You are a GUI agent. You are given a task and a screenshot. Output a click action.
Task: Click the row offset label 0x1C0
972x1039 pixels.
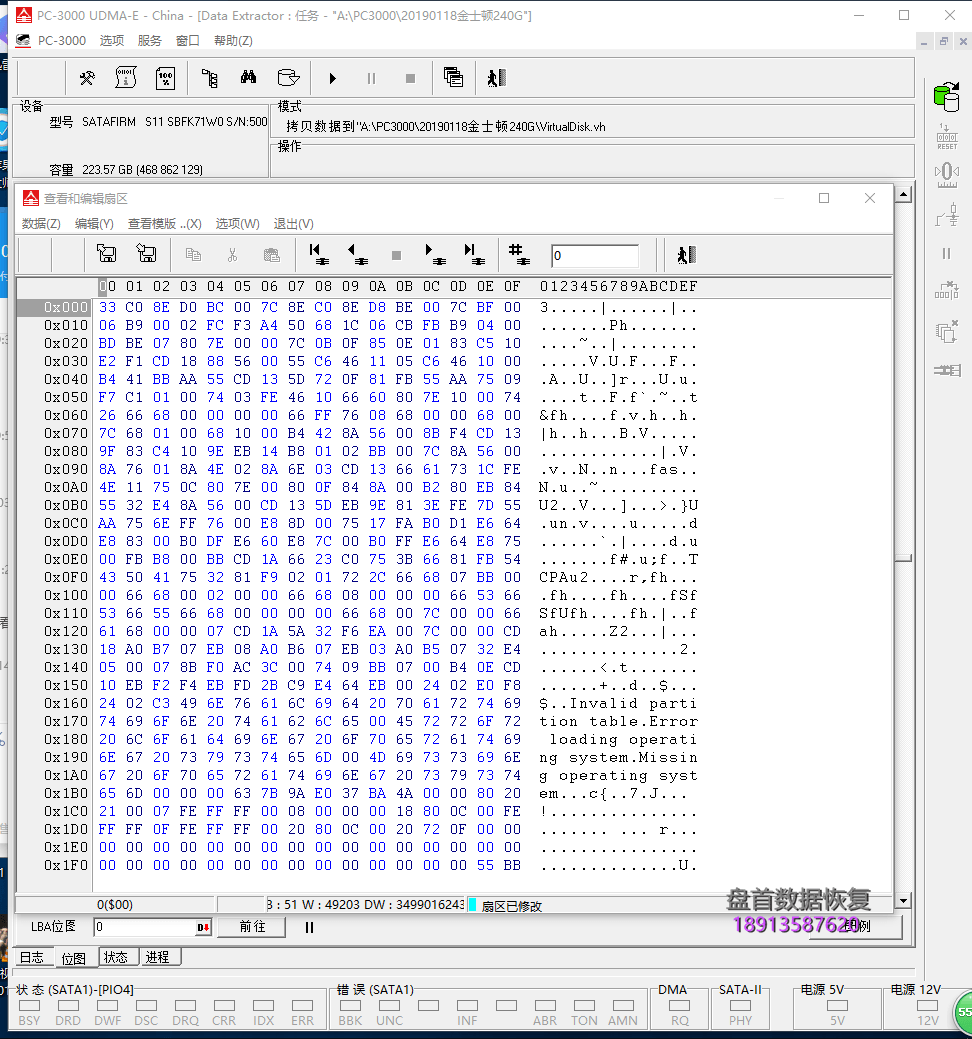point(66,811)
